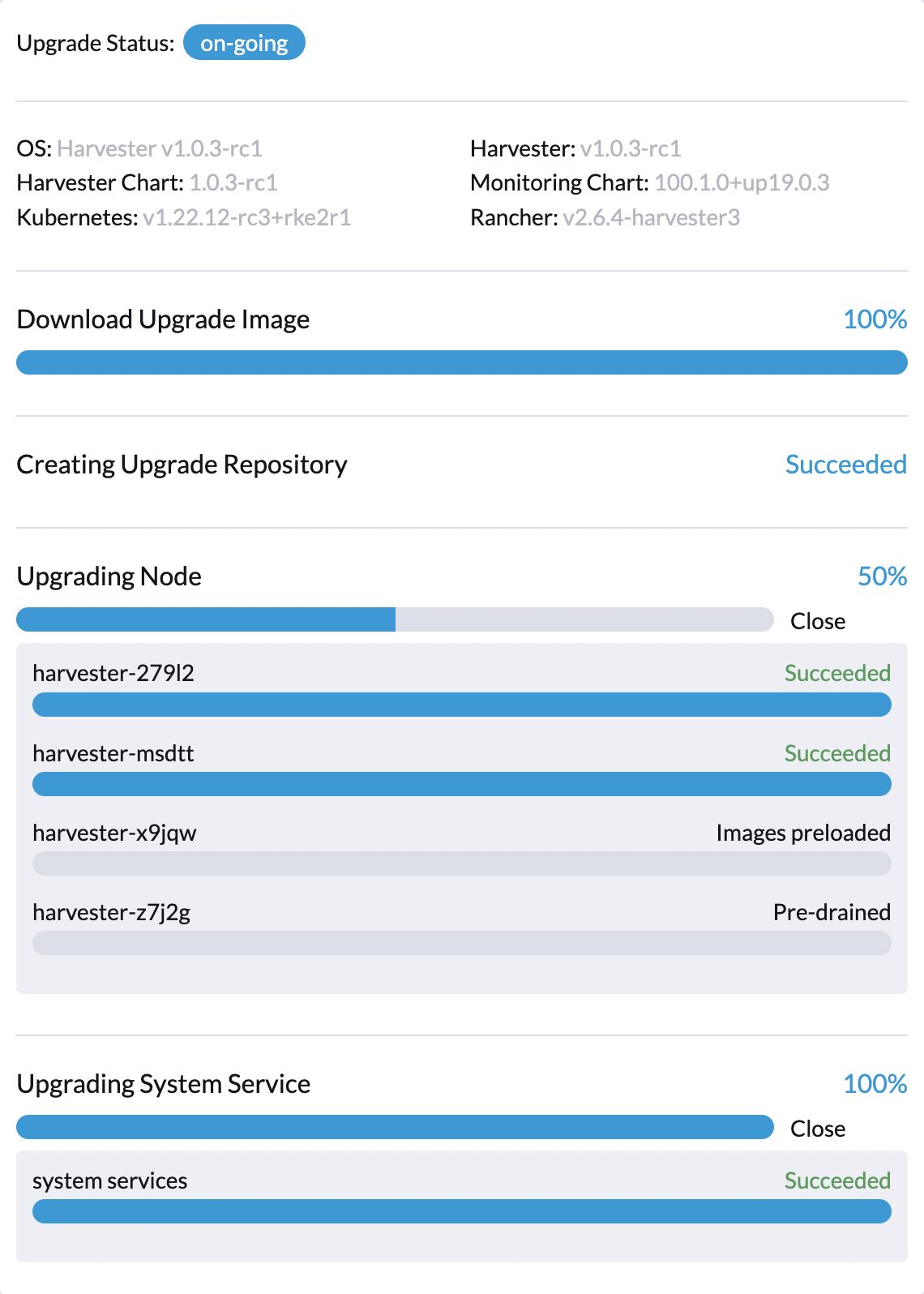Click the Kubernetes version v1.22.12-rc3+rke2r1
The height and width of the screenshot is (1294, 924).
point(247,217)
